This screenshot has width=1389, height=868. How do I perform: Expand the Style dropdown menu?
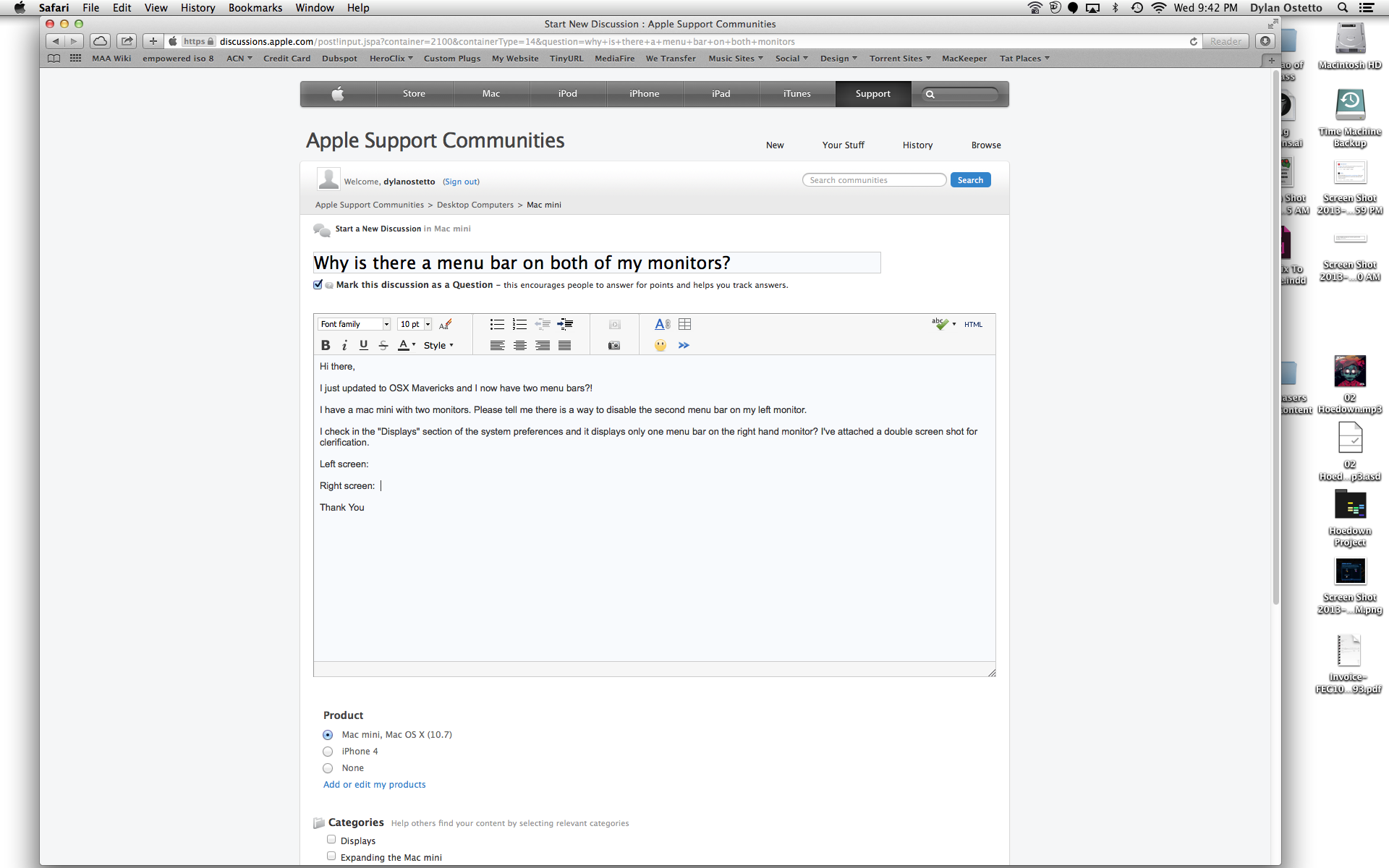438,345
